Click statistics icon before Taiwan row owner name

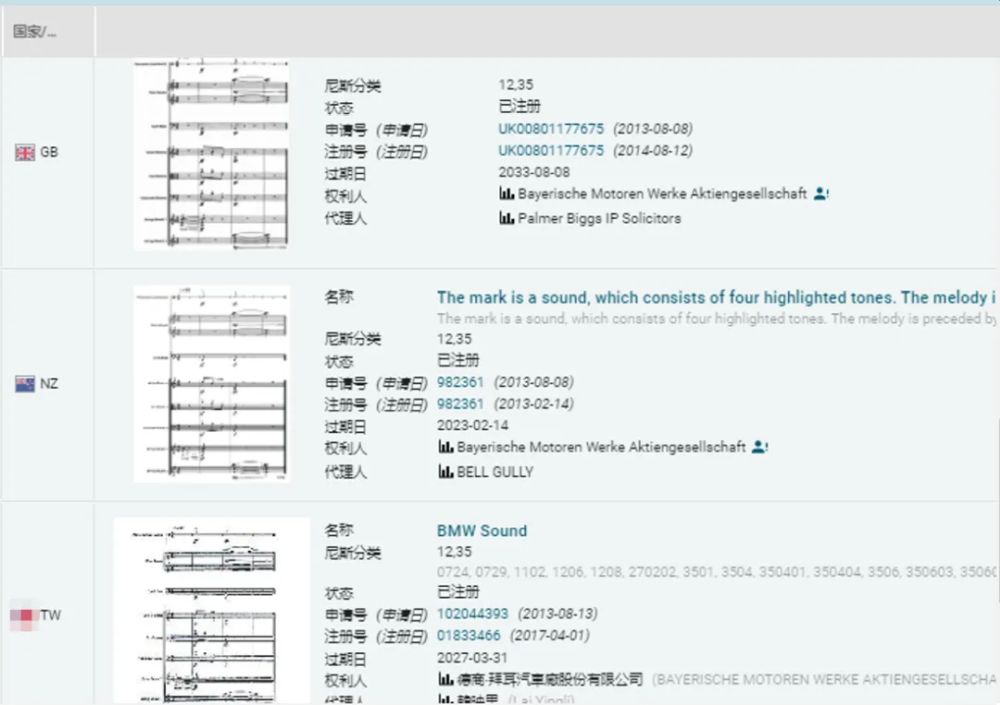tap(445, 680)
